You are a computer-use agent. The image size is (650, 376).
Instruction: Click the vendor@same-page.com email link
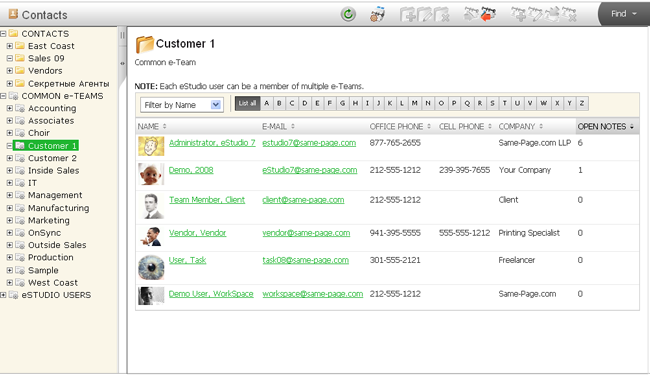coord(306,233)
